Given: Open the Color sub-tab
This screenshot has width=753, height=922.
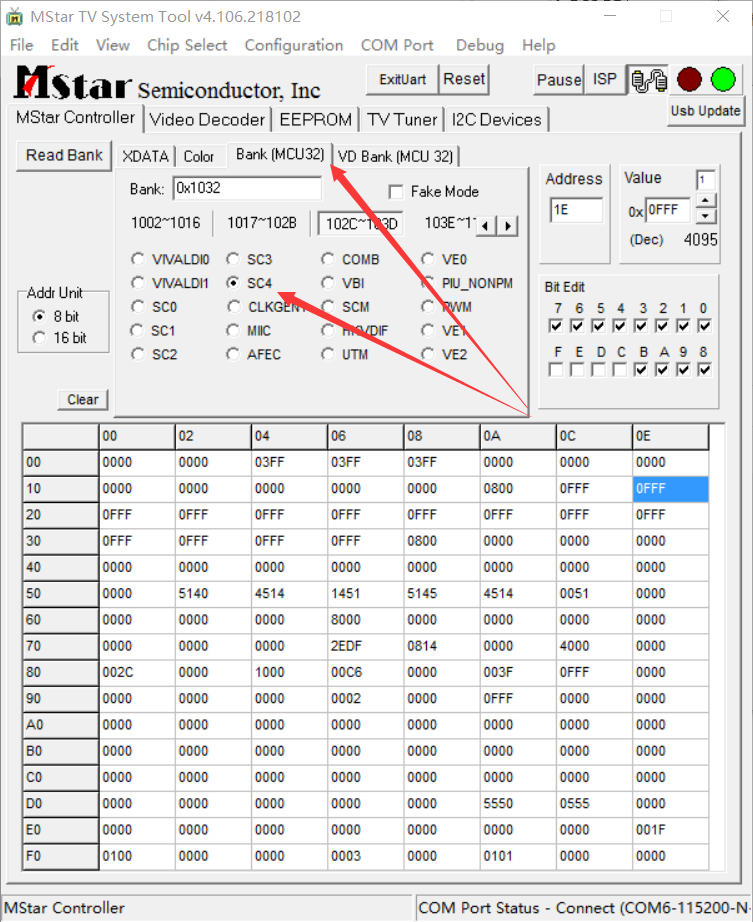Looking at the screenshot, I should [x=199, y=156].
